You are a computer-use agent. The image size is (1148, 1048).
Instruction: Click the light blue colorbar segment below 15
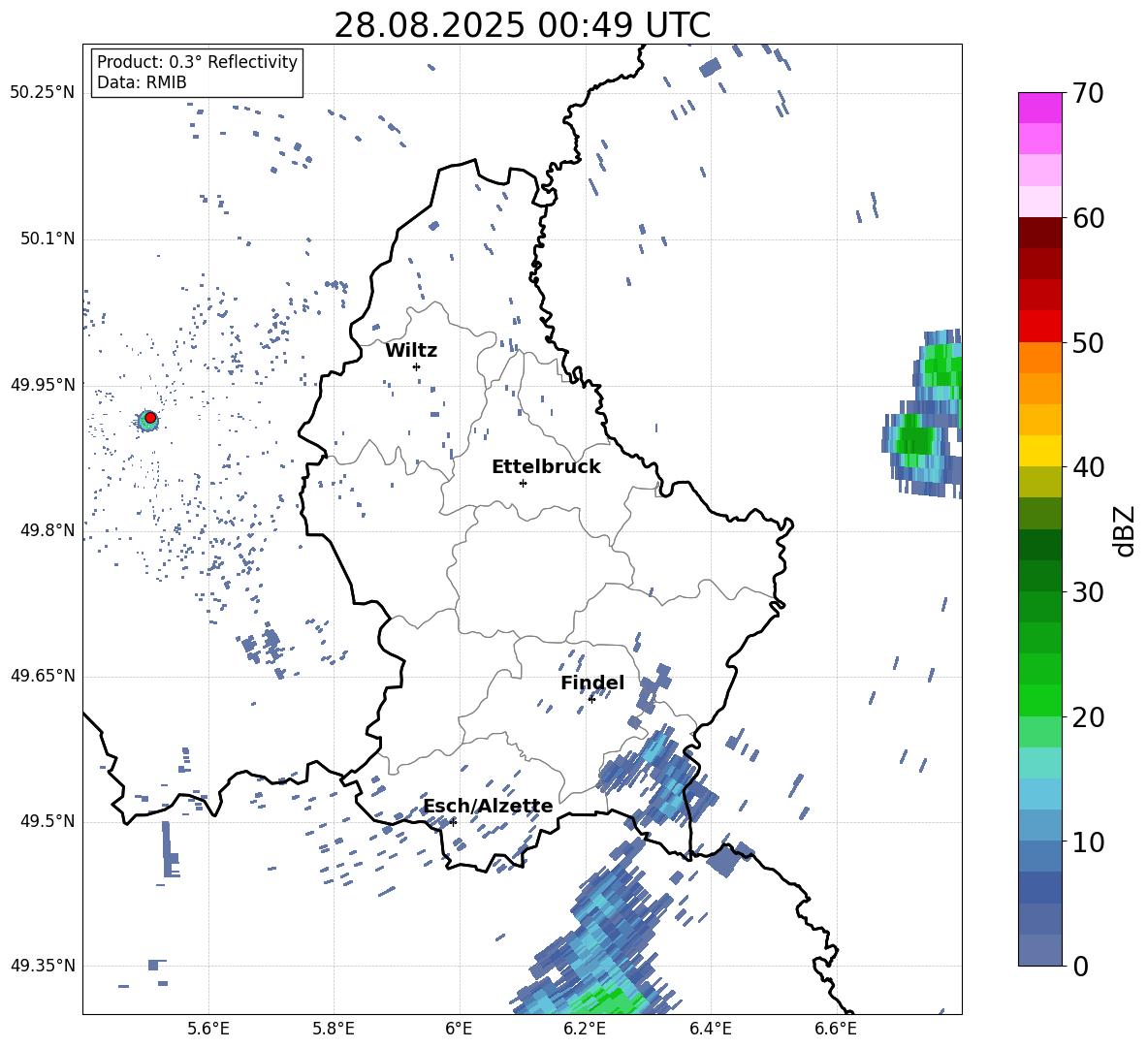pyautogui.click(x=1039, y=794)
